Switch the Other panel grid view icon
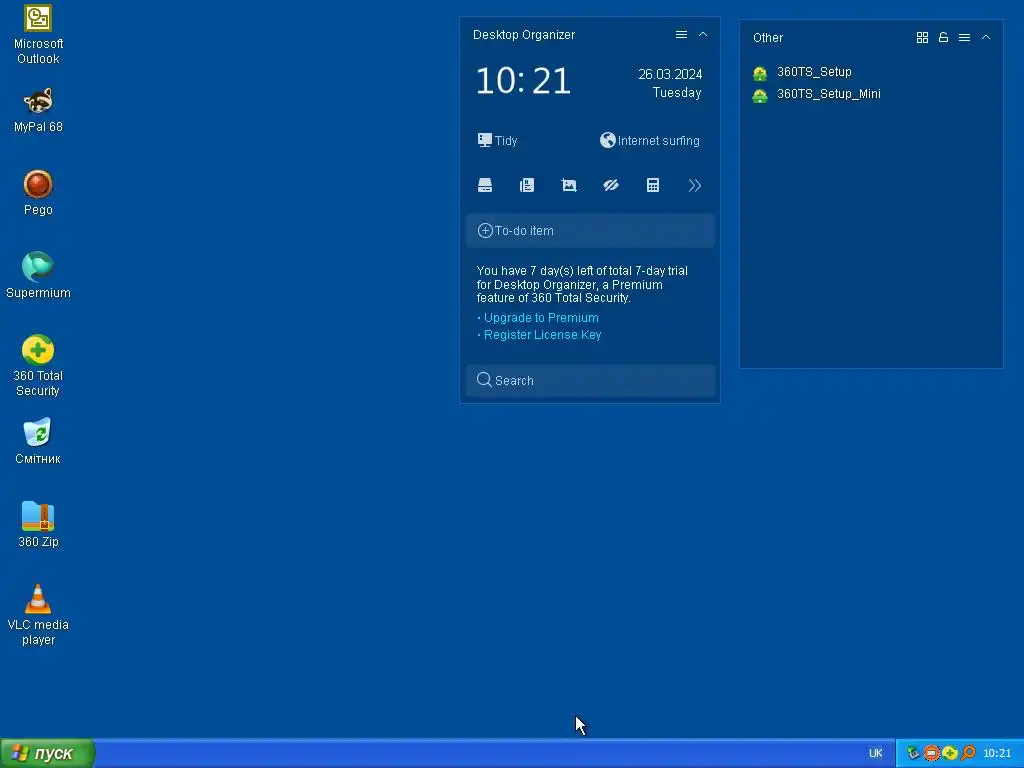 coord(922,38)
